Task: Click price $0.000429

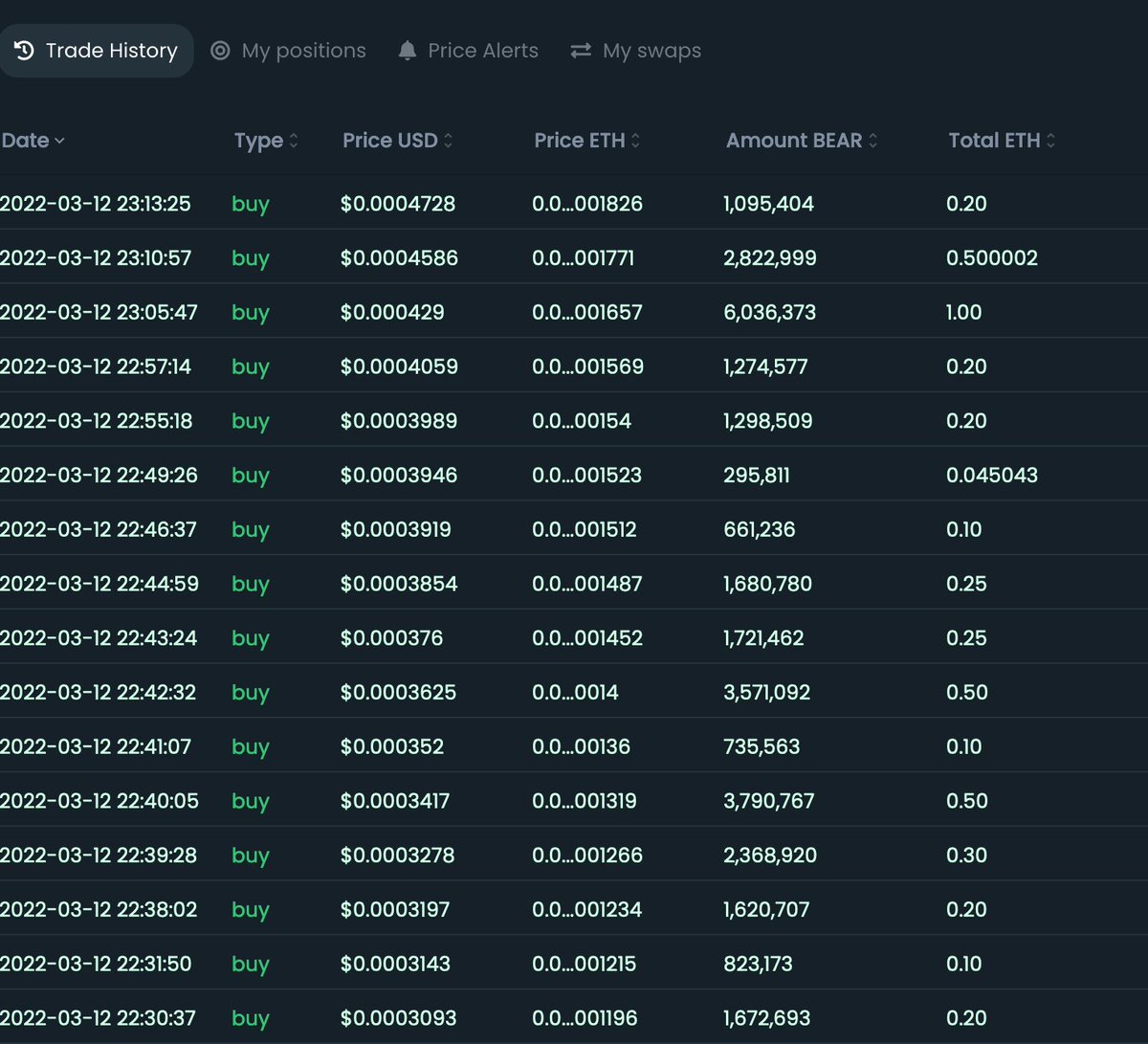Action: tap(392, 313)
